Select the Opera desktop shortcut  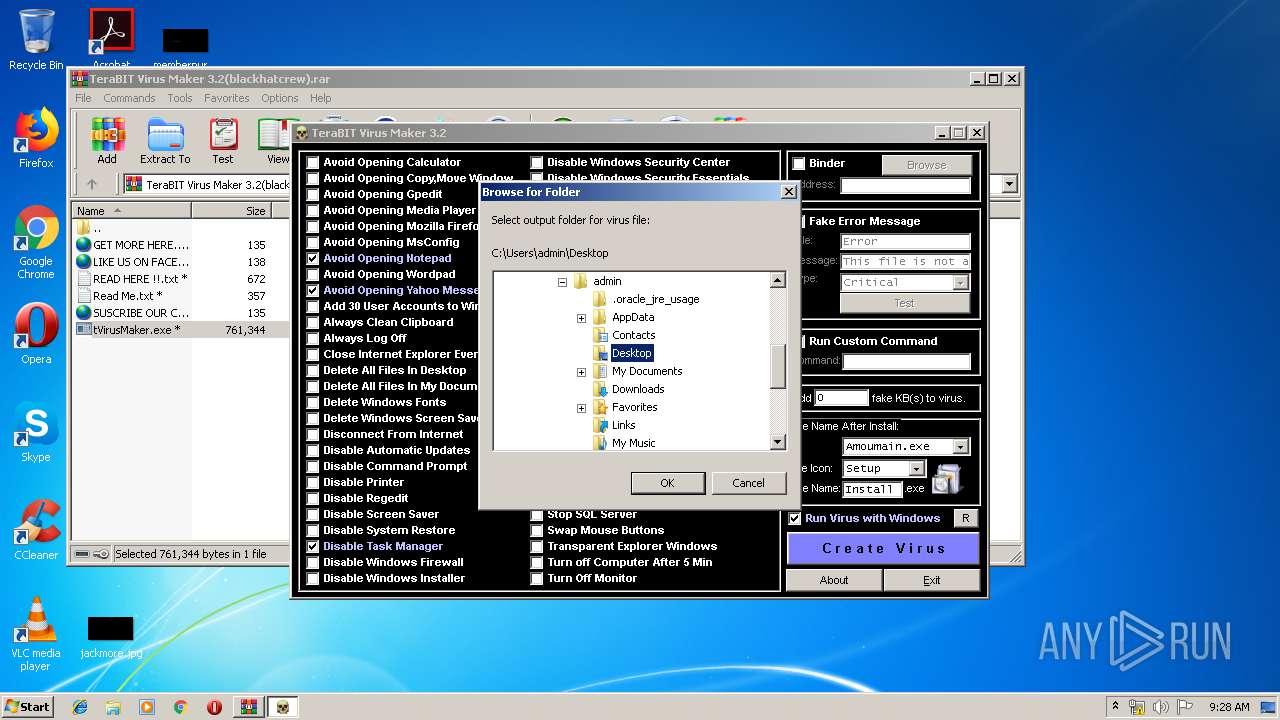coord(36,333)
